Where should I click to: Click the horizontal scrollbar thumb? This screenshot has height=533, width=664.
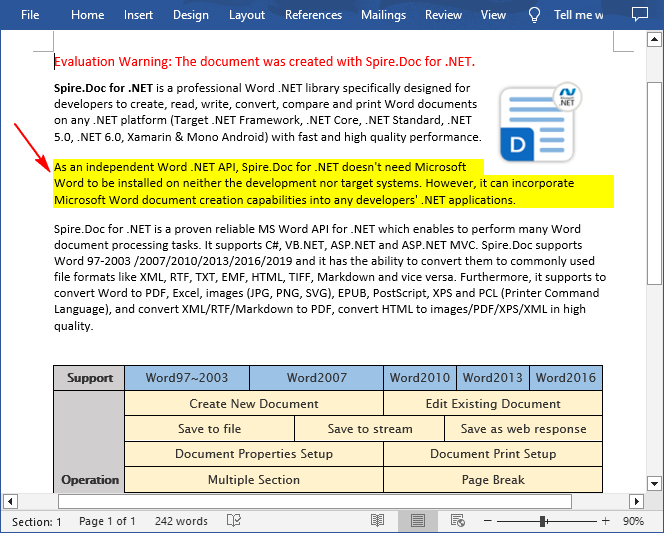315,502
